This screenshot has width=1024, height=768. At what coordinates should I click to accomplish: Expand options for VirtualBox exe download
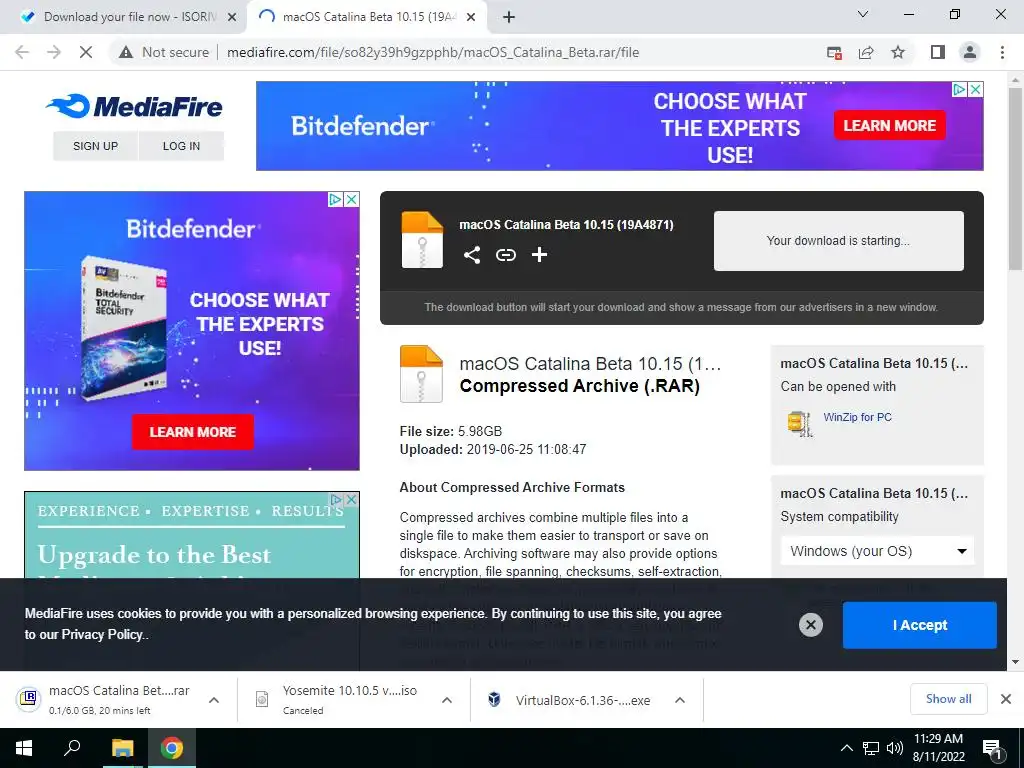(680, 700)
